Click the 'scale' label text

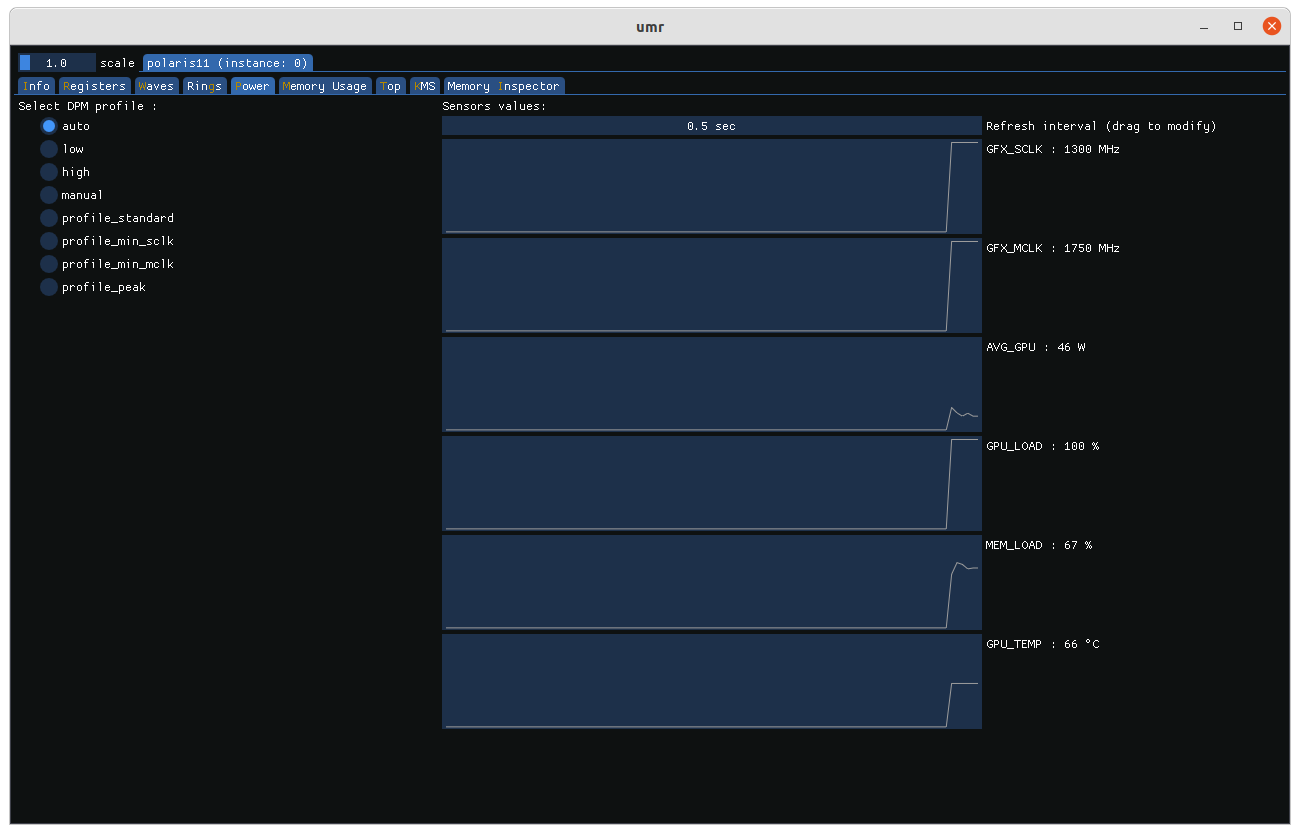pyautogui.click(x=117, y=63)
